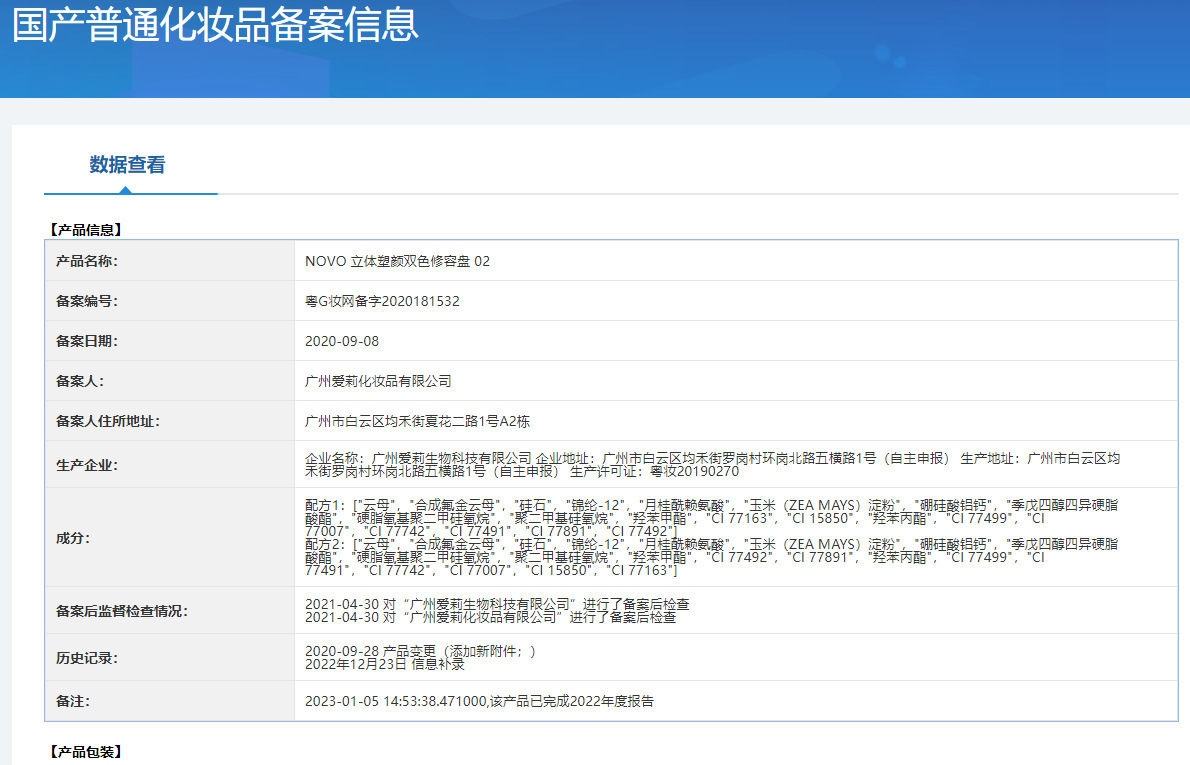Select address 广州市白云区均禾街夏花二路1号A2栋
This screenshot has width=1190, height=765.
tap(417, 421)
